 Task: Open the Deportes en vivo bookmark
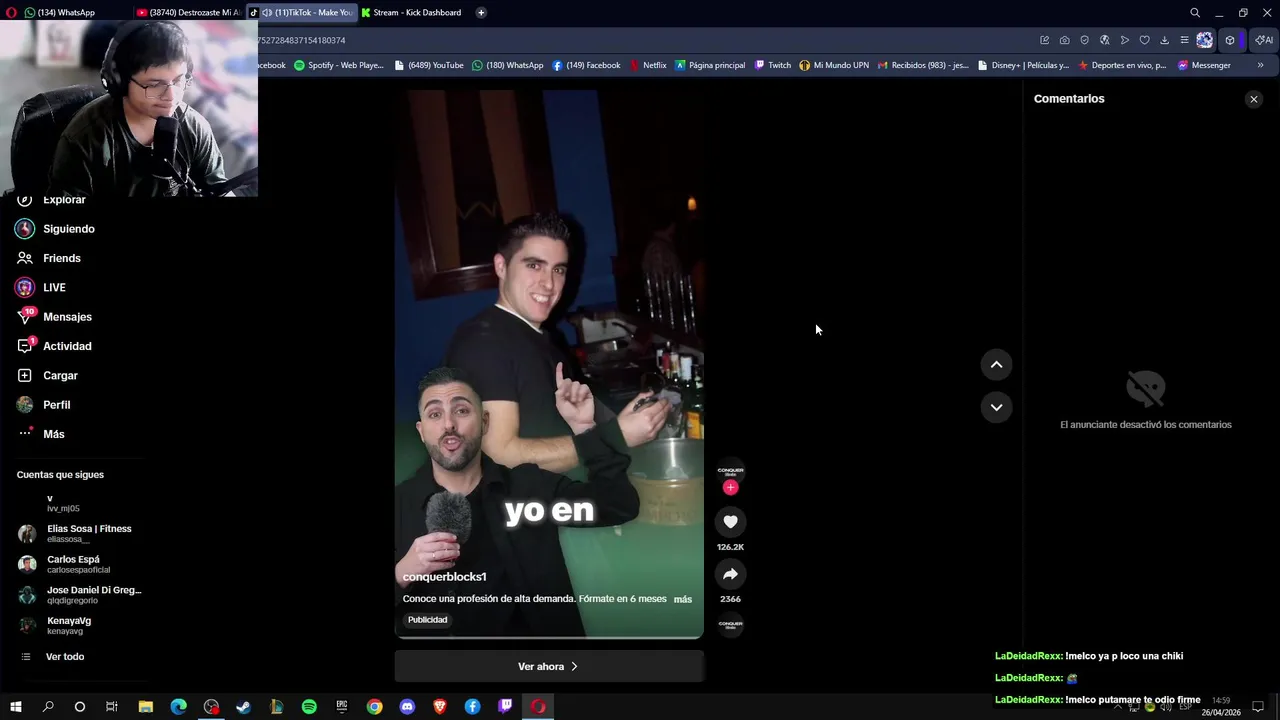click(1122, 65)
